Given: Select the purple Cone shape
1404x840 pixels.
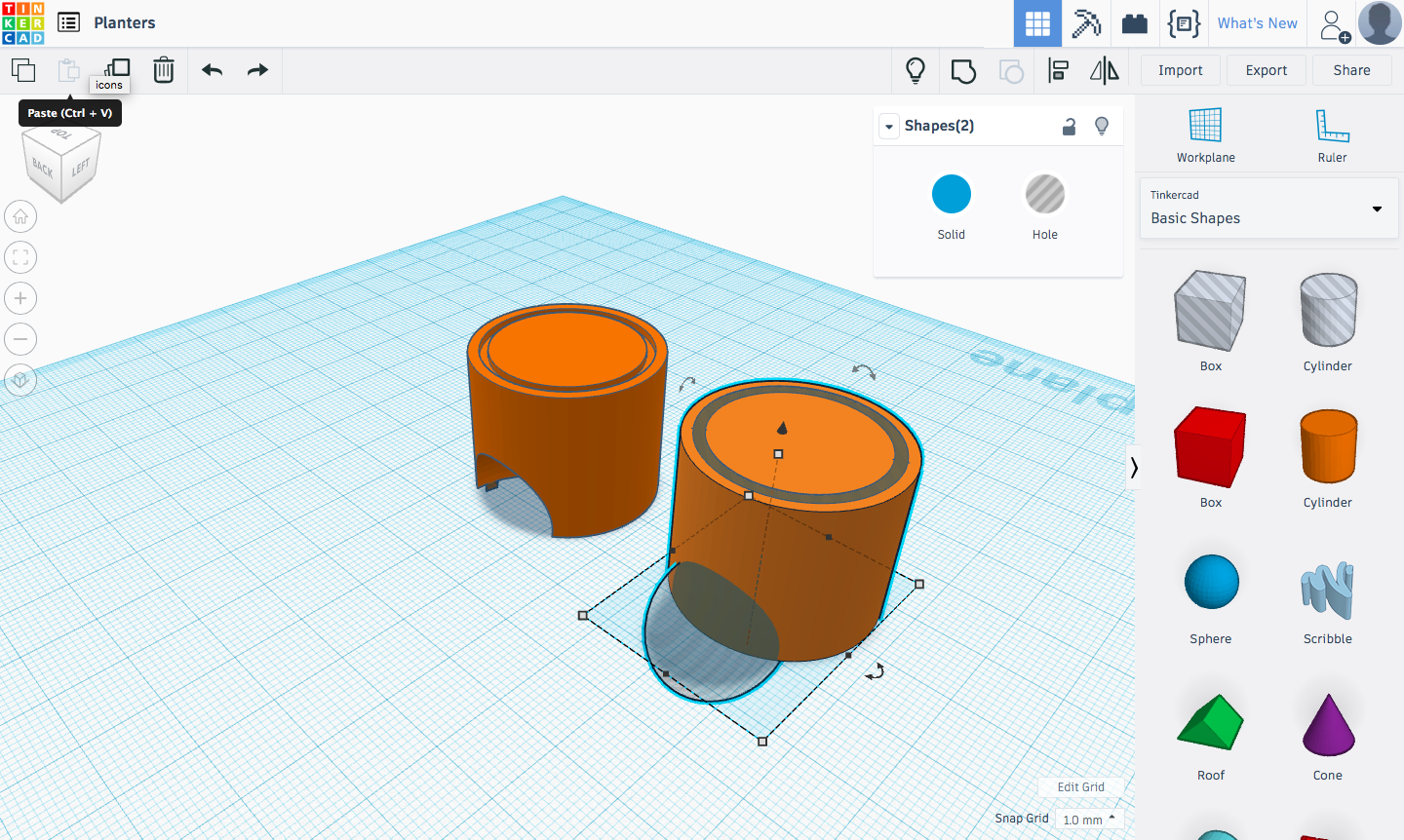Looking at the screenshot, I should coord(1328,725).
